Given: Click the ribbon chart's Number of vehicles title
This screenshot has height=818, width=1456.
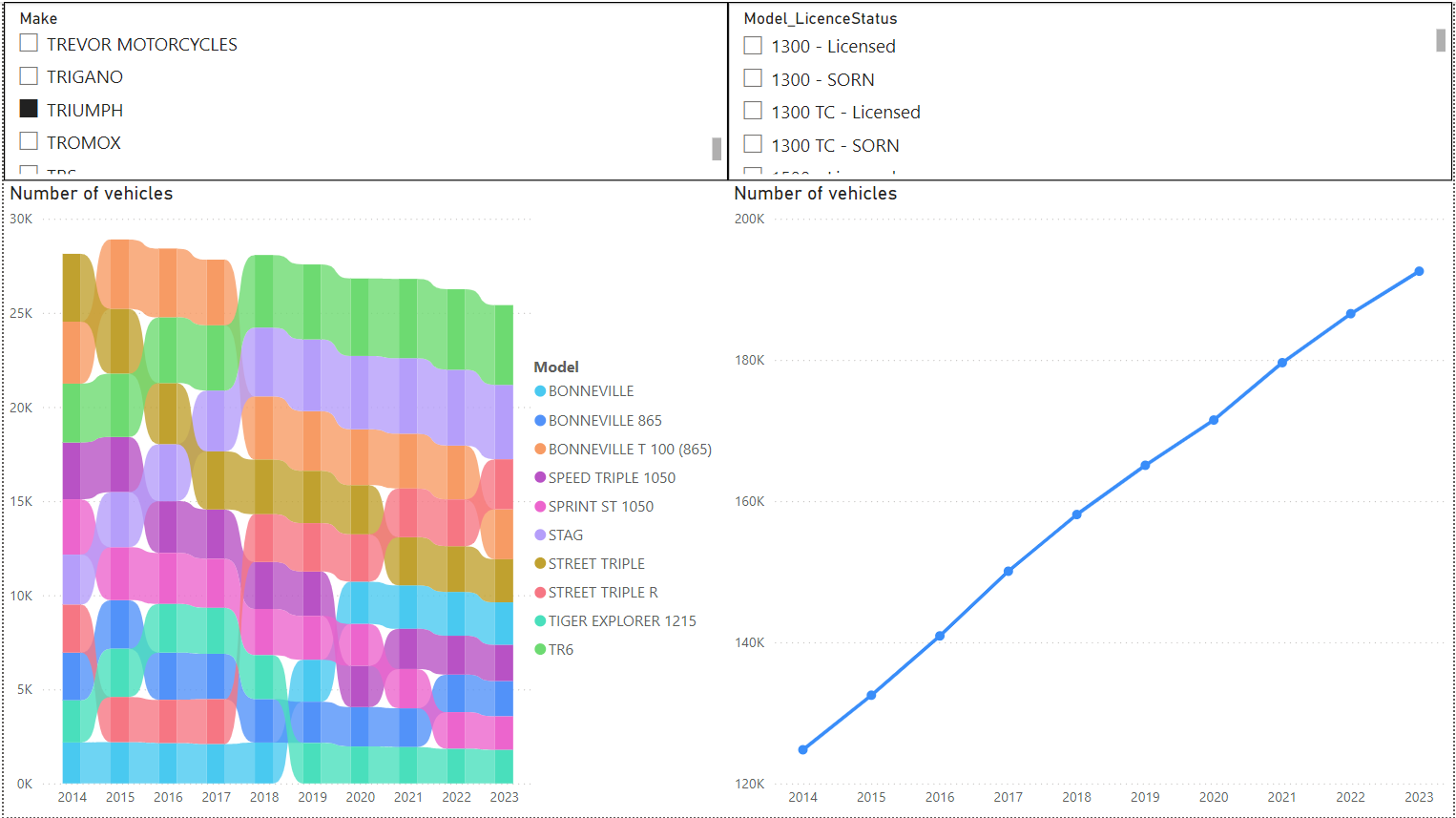Looking at the screenshot, I should [92, 193].
